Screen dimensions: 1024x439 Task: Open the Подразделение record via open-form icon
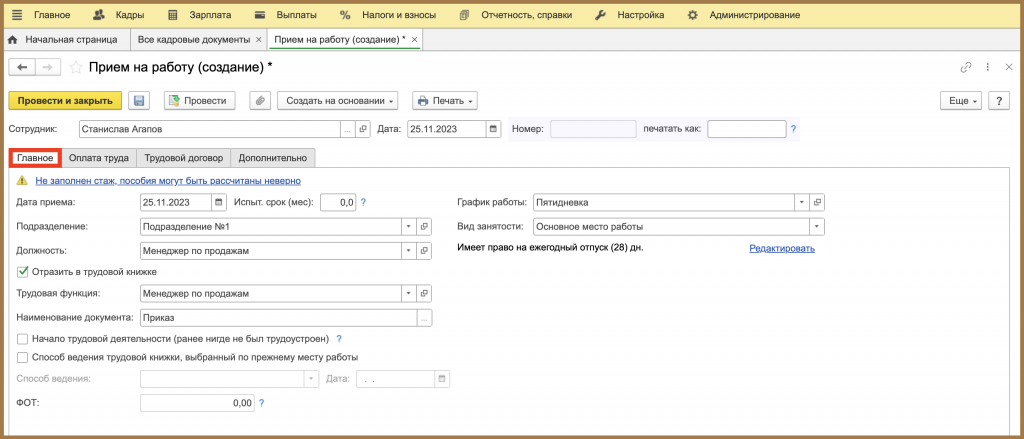point(424,227)
